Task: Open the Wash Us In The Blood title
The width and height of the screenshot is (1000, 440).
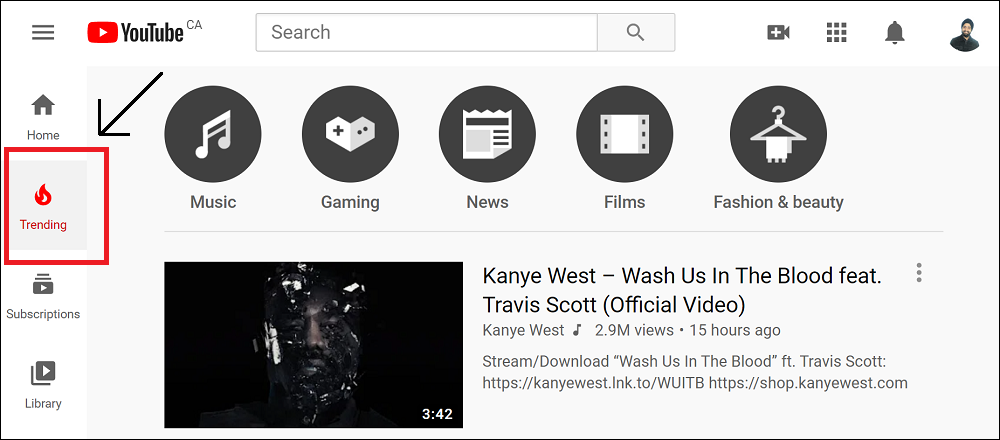Action: pyautogui.click(x=682, y=290)
